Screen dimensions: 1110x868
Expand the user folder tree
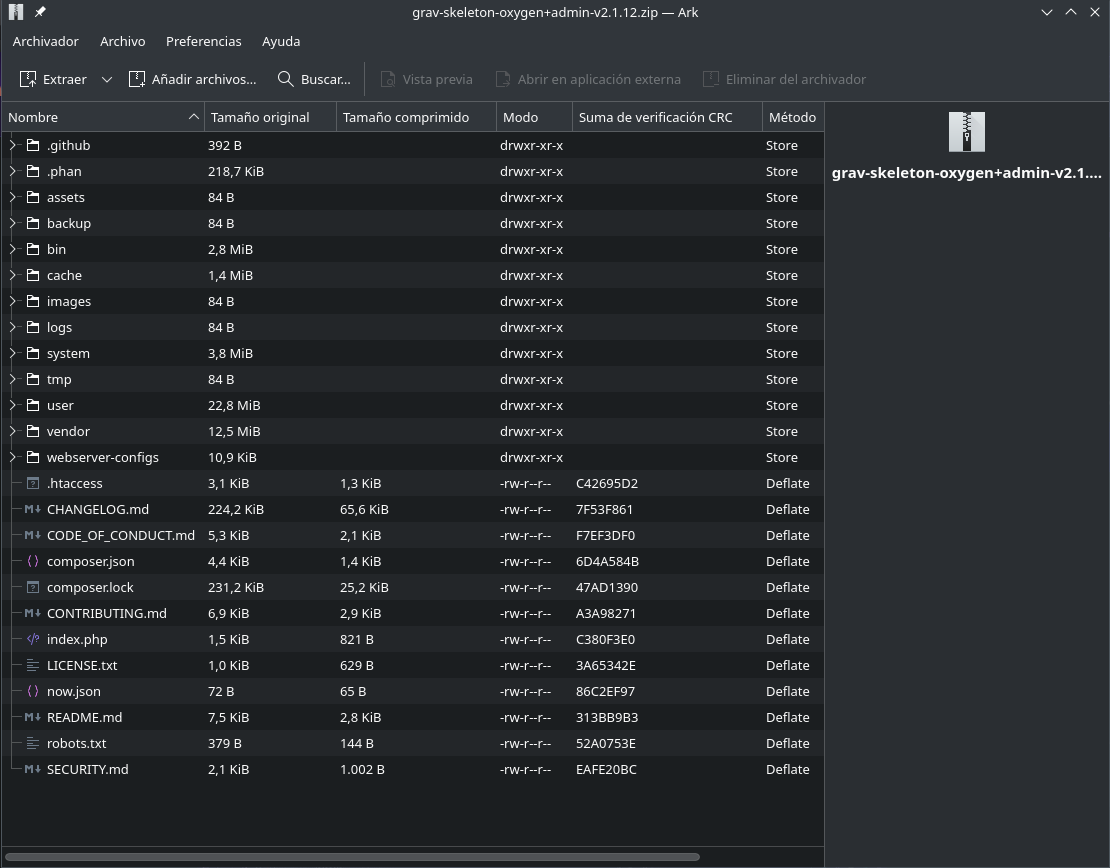point(12,406)
